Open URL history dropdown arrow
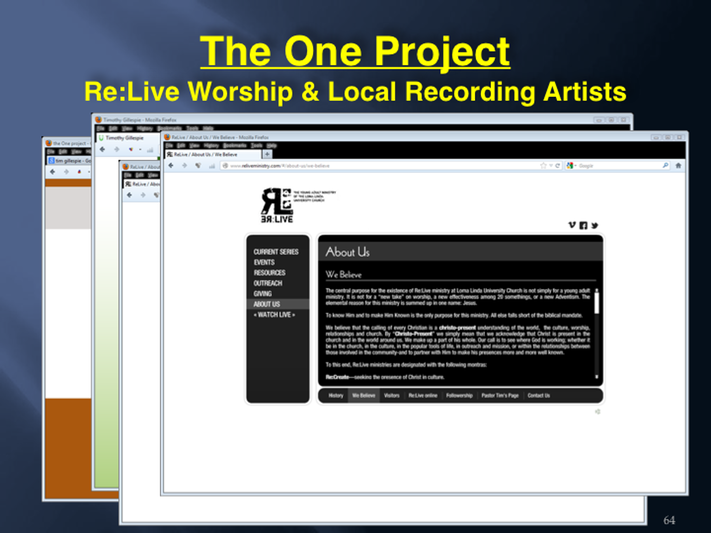Screen dimensions: 711x533 551,166
